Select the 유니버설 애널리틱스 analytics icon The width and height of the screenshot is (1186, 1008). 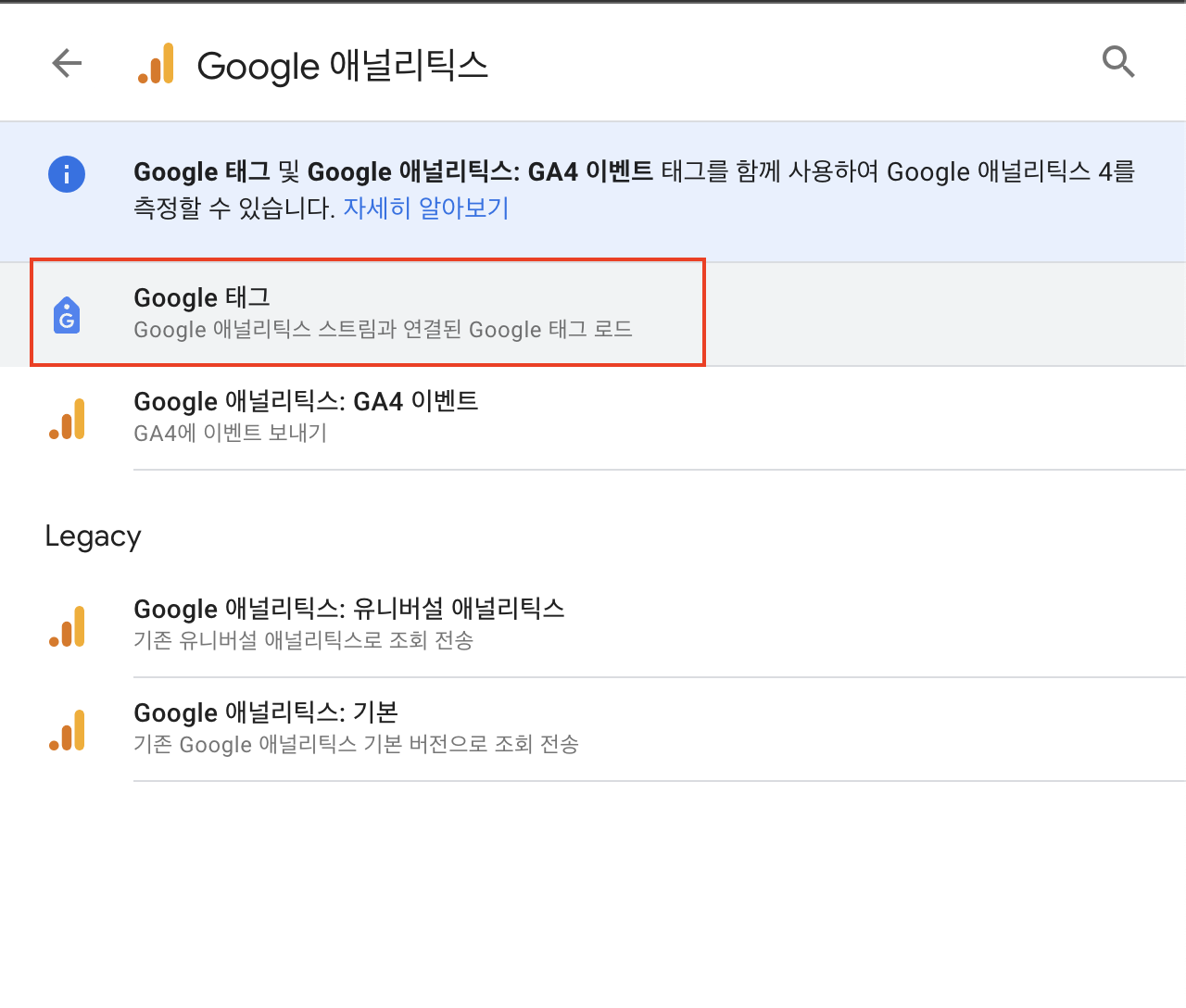(67, 625)
